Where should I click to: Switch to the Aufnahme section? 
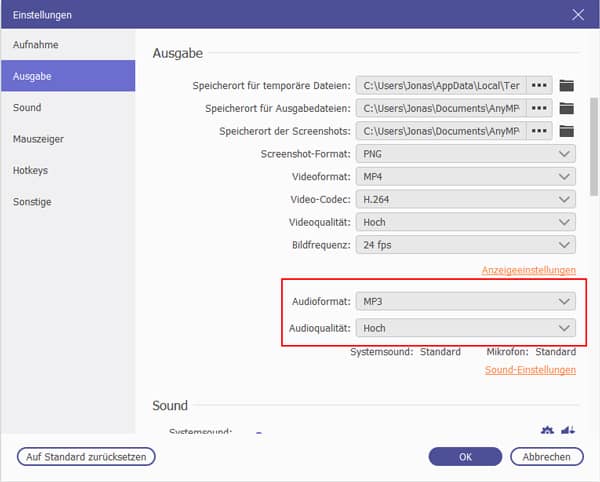click(68, 44)
